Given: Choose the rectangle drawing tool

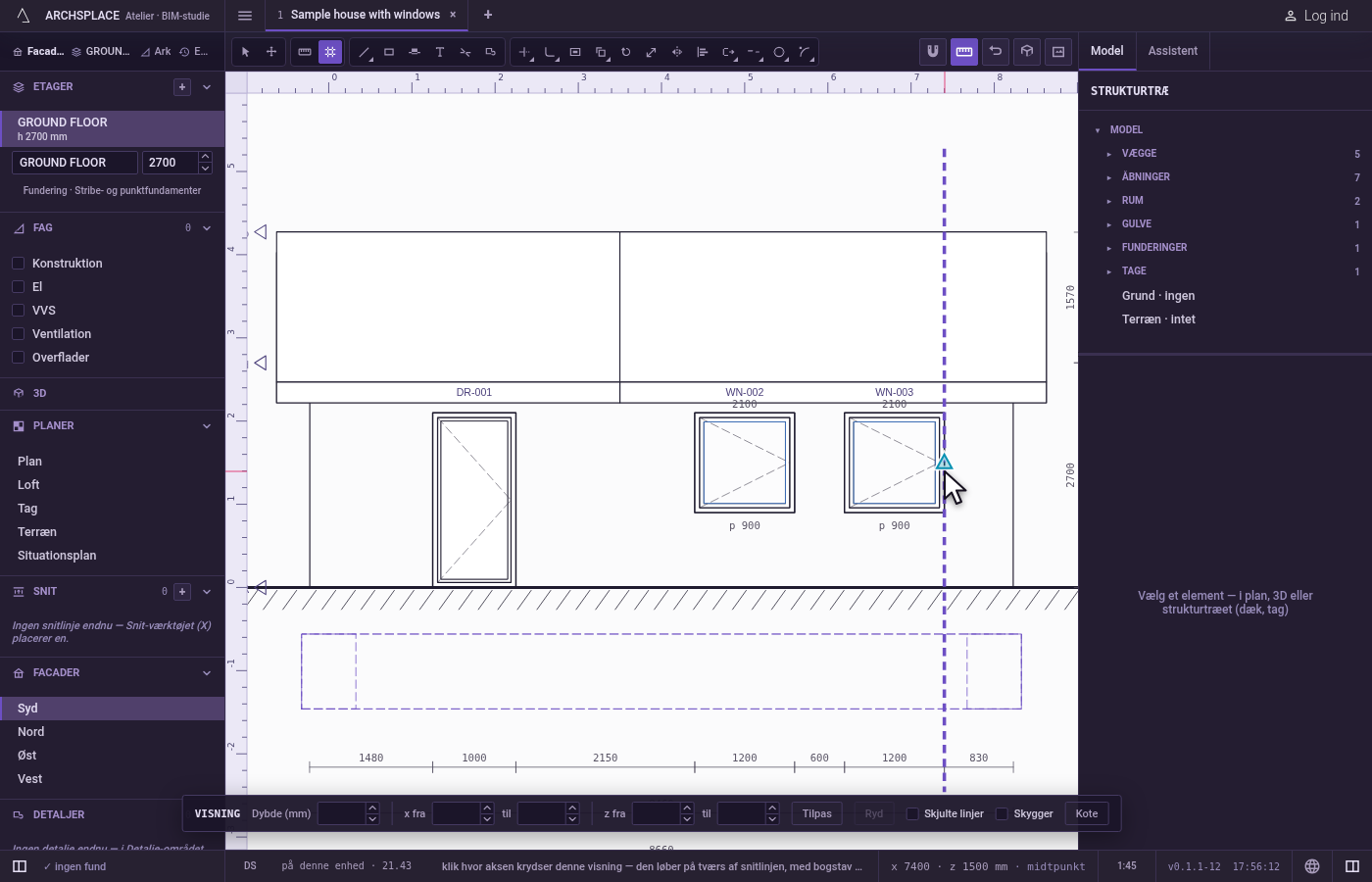Looking at the screenshot, I should point(389,52).
